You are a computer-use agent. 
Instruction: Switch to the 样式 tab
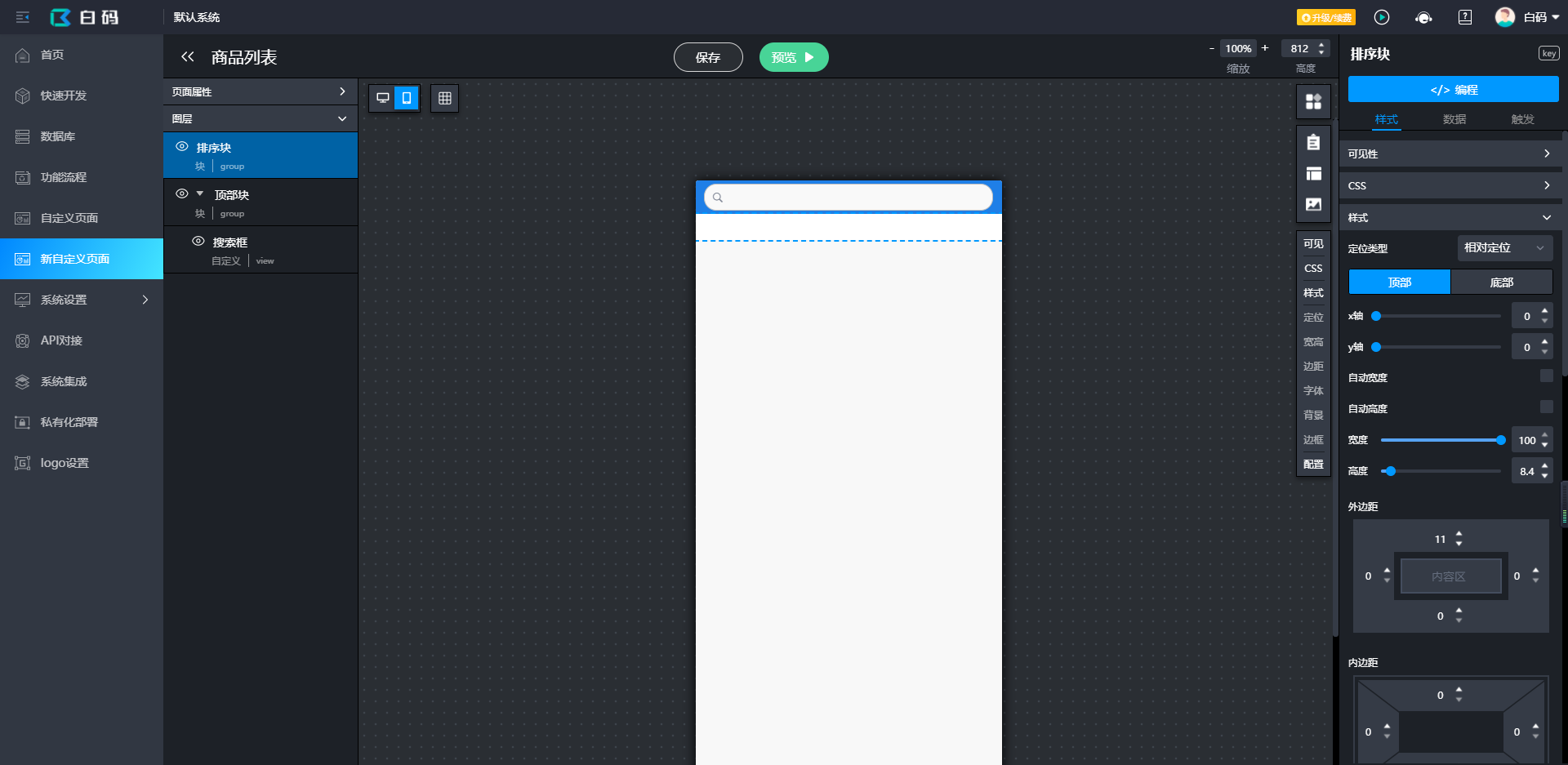pyautogui.click(x=1386, y=119)
